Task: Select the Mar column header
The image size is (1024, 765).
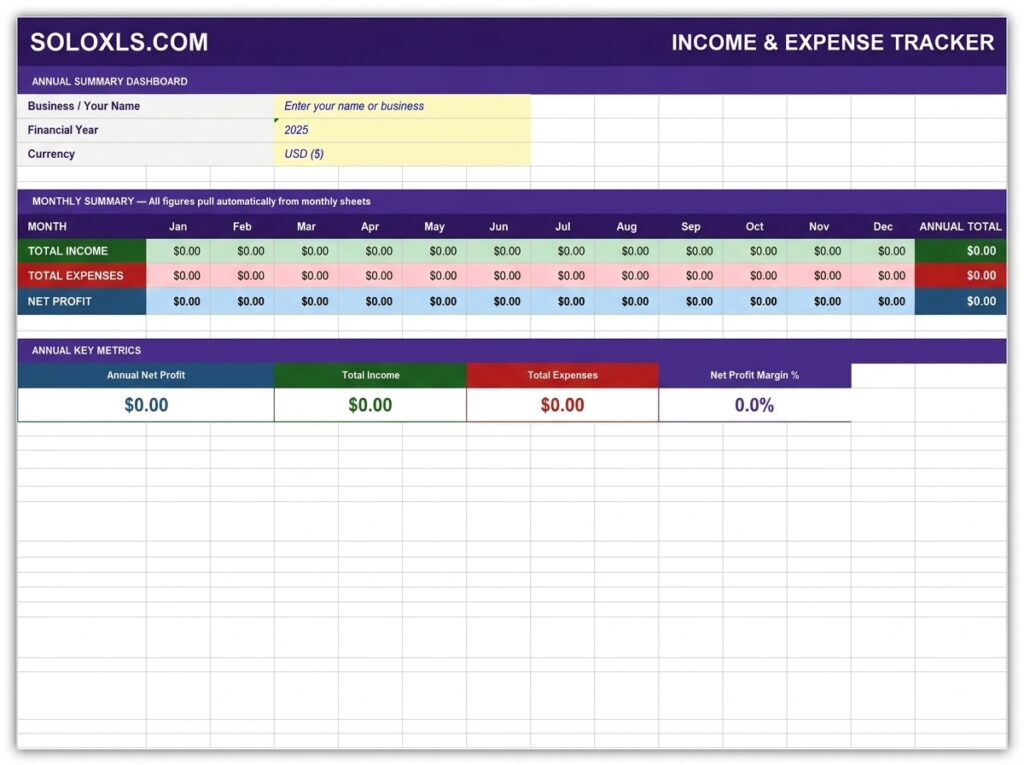Action: point(306,226)
